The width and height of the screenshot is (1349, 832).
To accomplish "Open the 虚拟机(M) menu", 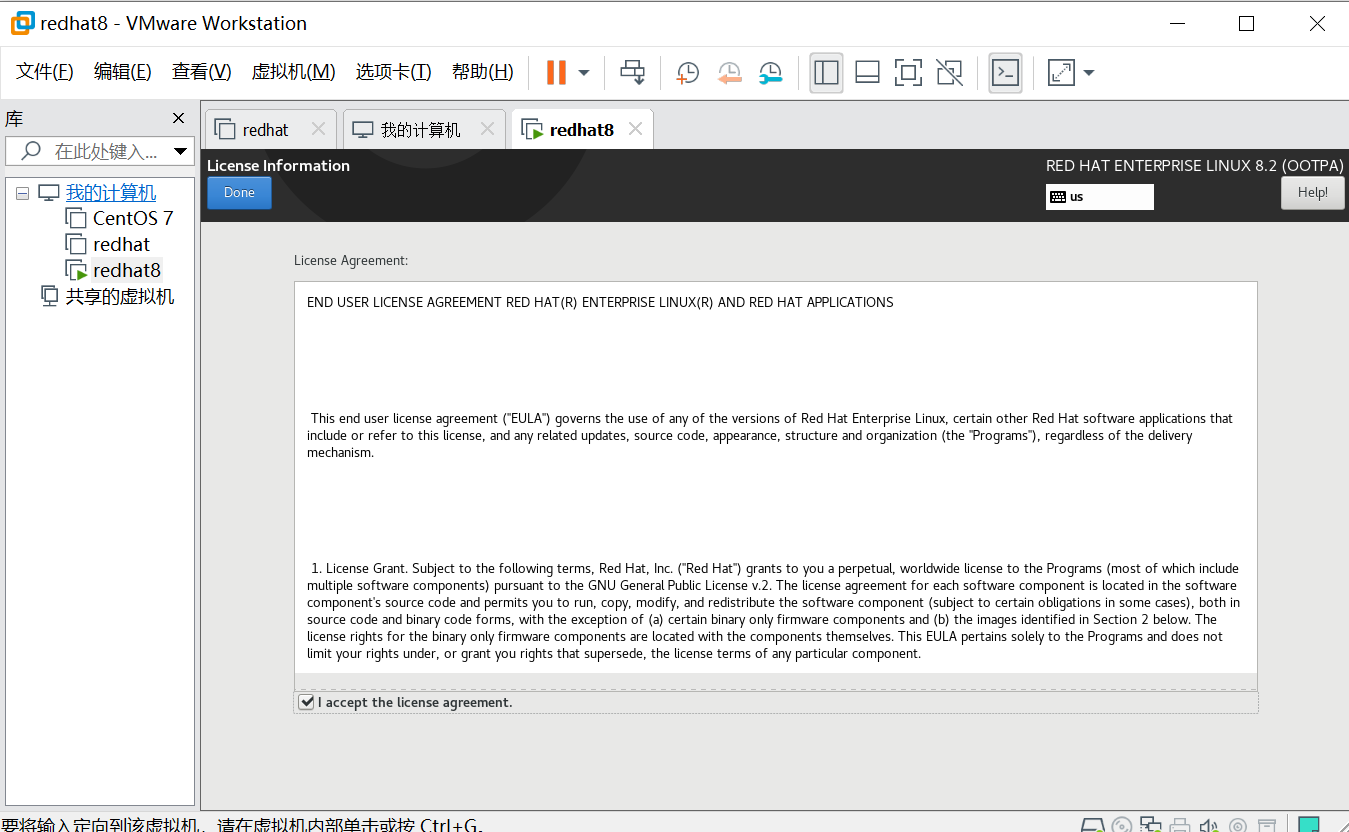I will pos(293,72).
